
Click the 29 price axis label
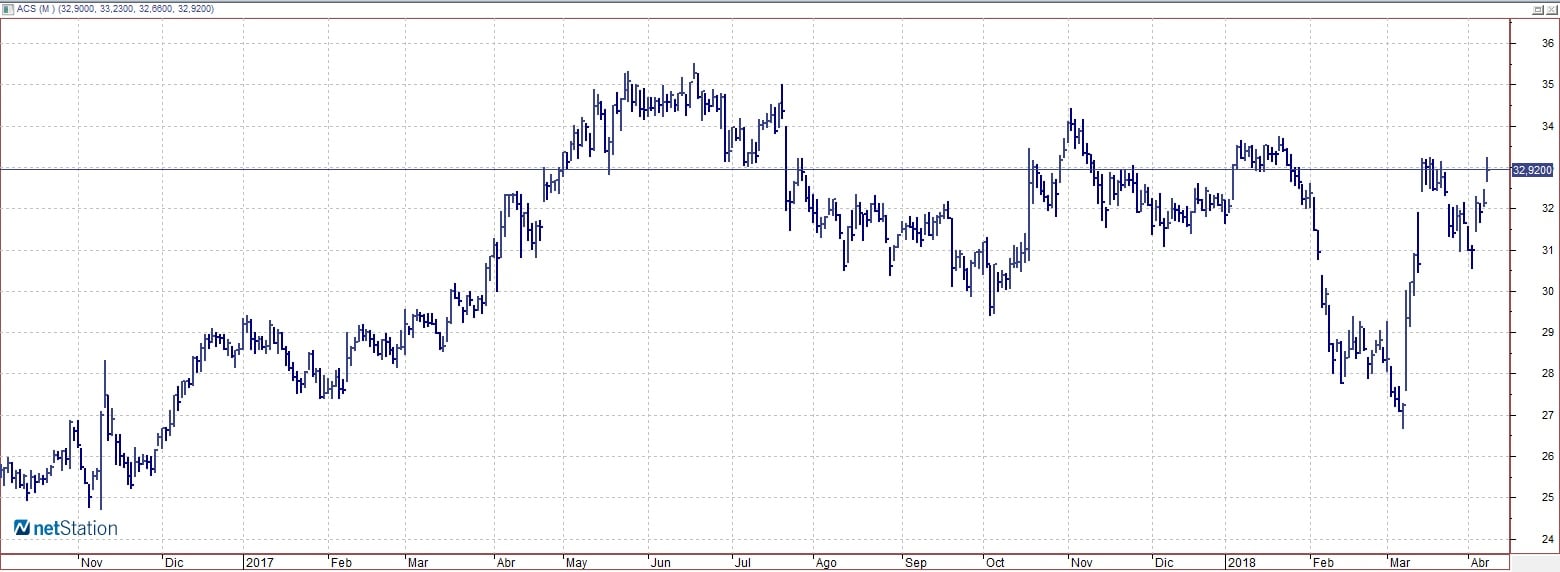point(1546,332)
